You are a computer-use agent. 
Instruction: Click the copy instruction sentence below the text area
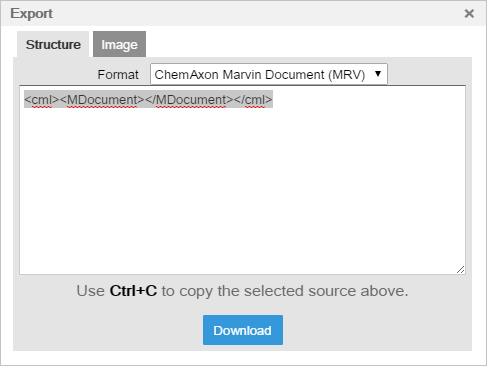click(x=242, y=291)
